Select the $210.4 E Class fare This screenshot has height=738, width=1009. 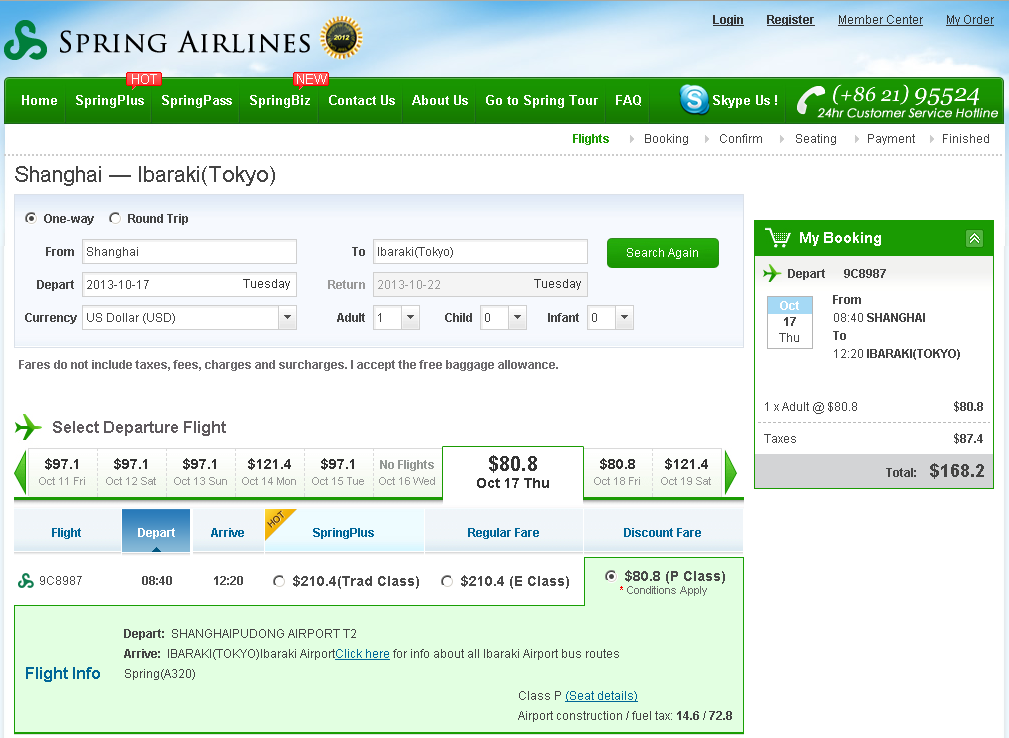(x=446, y=581)
